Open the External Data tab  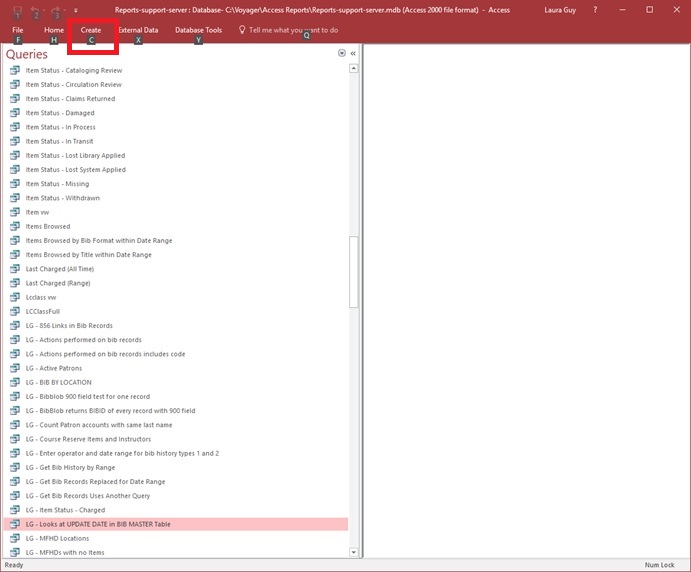[138, 30]
